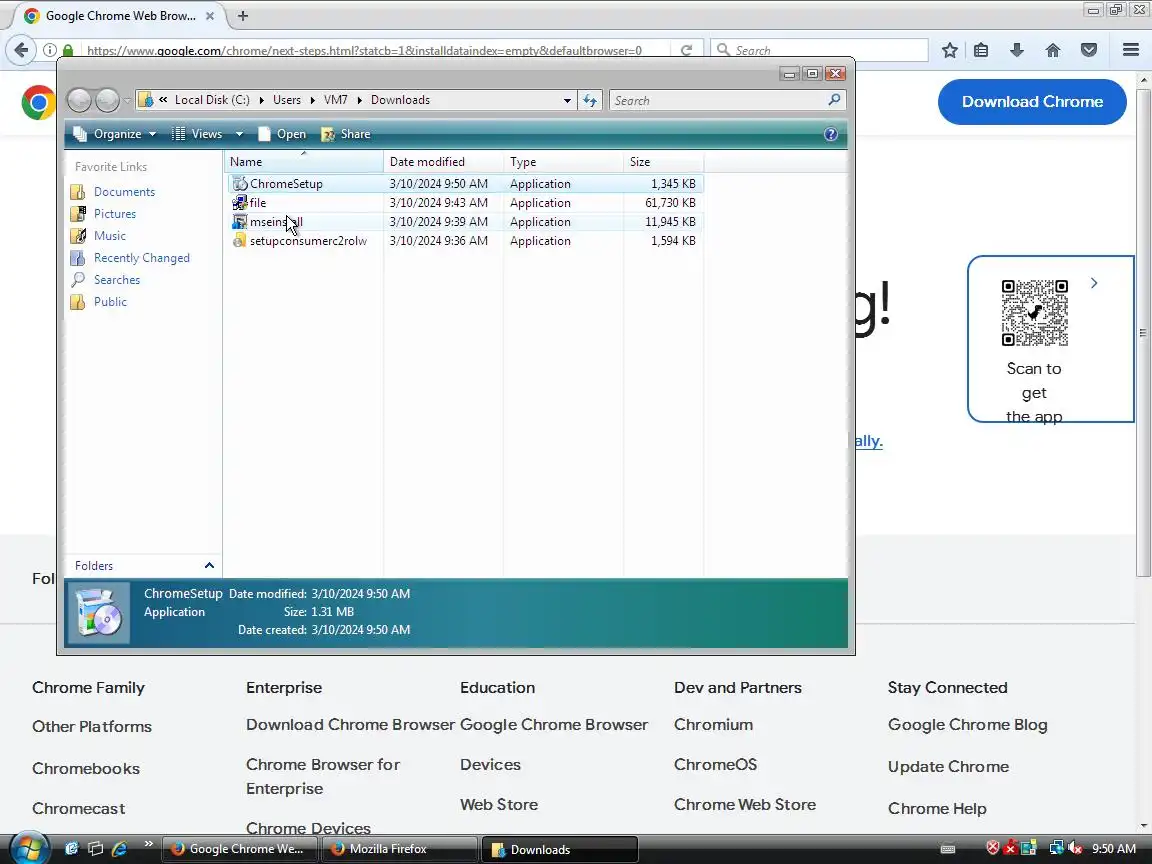This screenshot has height=864, width=1152.
Task: Open Web Store link under Education
Action: [499, 804]
